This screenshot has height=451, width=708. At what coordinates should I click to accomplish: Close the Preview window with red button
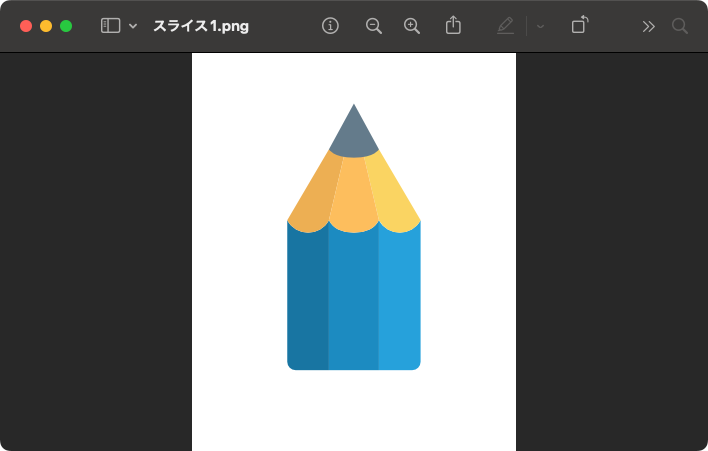click(26, 26)
